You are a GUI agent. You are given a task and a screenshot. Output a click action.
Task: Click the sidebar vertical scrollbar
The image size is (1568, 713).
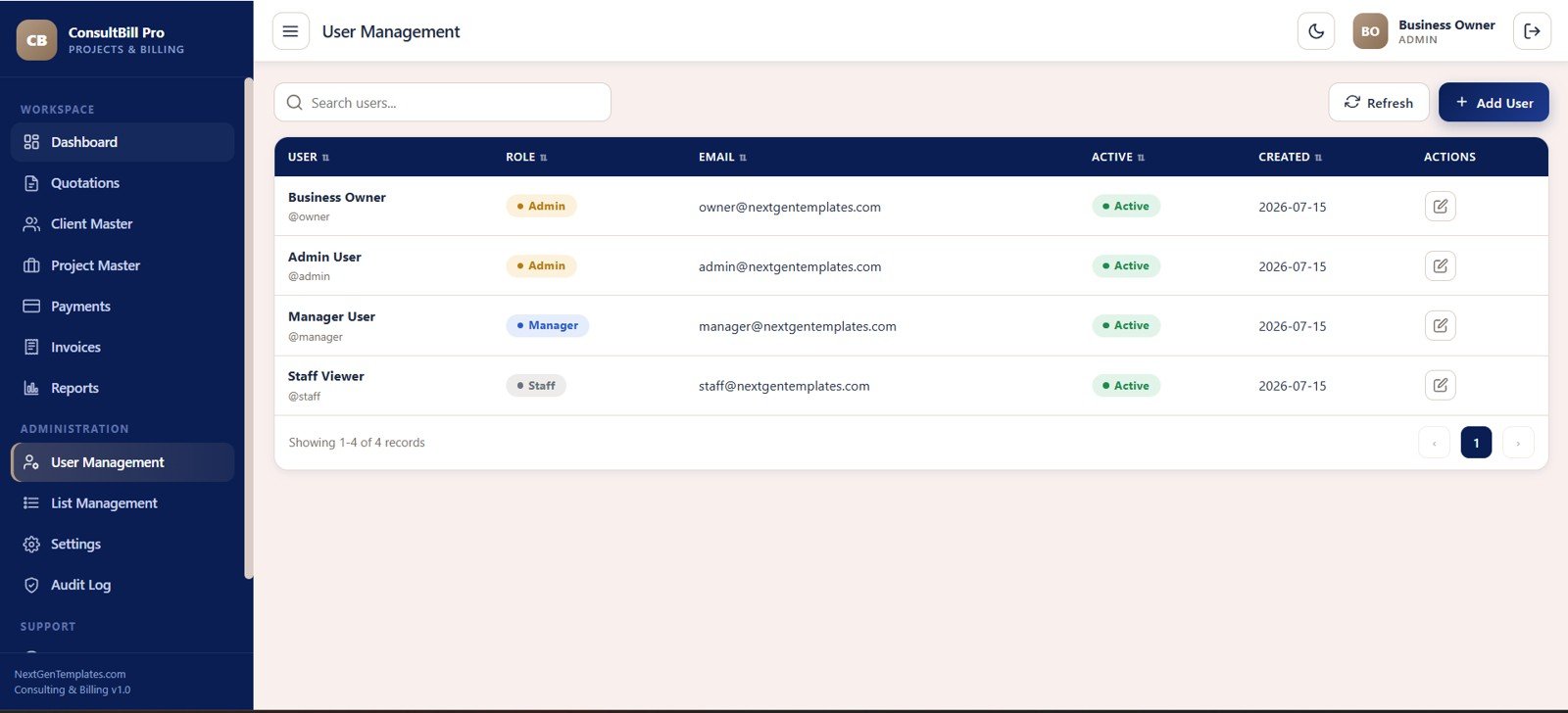pyautogui.click(x=249, y=328)
